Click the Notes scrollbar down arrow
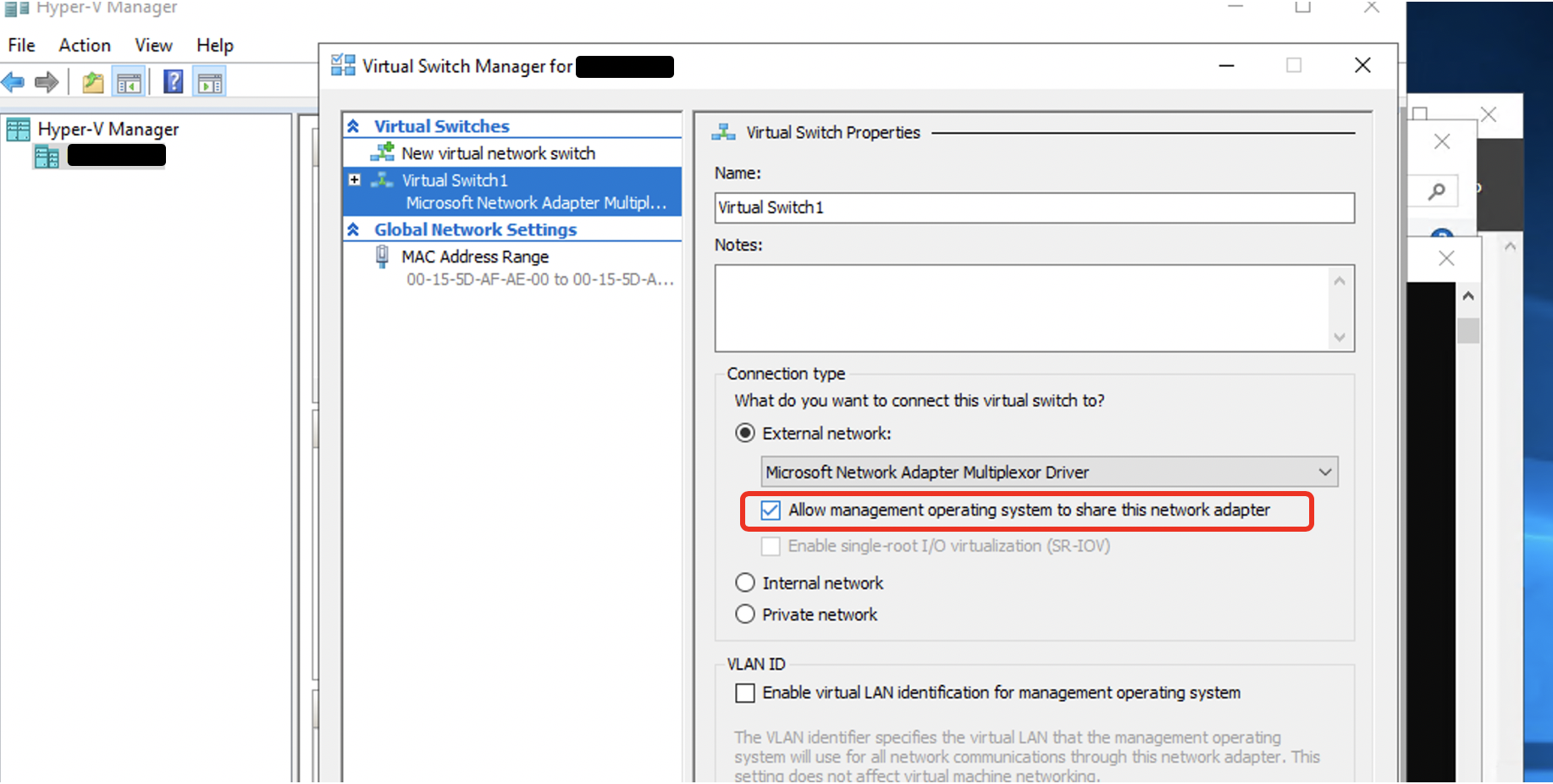Viewport: 1553px width, 784px height. click(1340, 337)
